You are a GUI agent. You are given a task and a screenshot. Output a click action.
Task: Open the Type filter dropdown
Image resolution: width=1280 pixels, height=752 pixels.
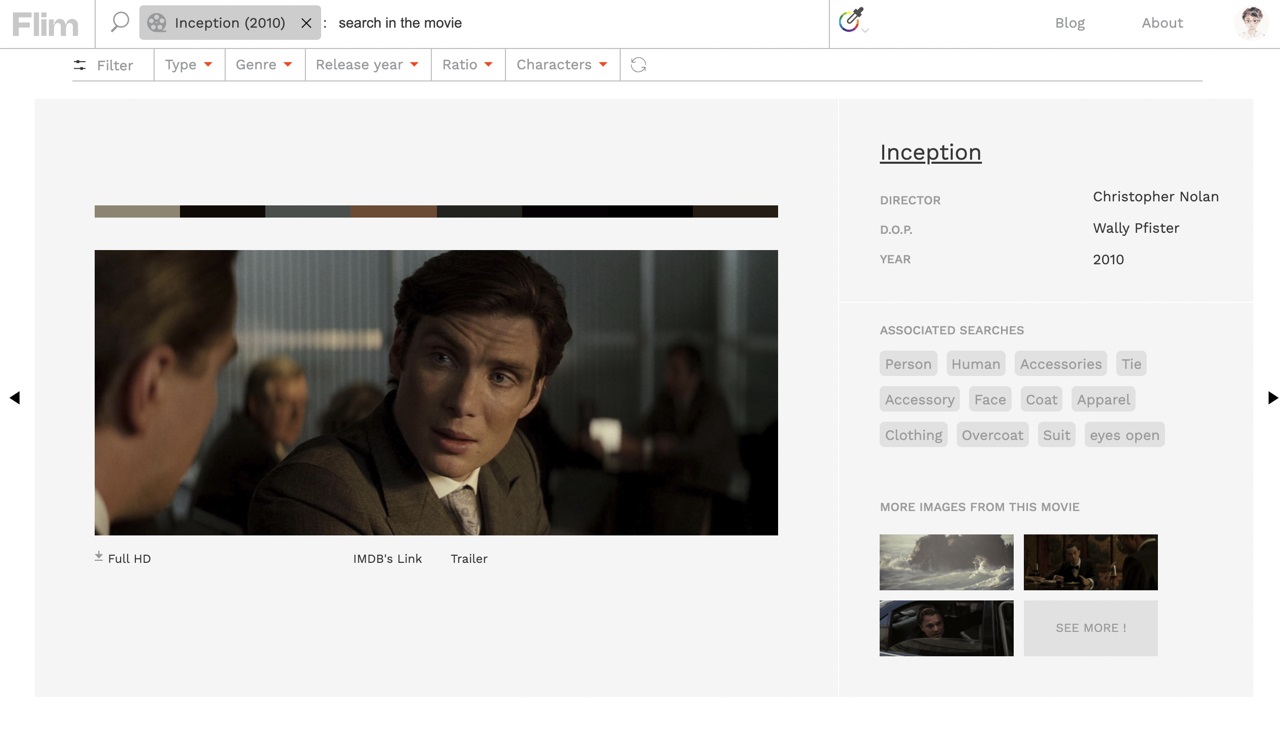189,65
